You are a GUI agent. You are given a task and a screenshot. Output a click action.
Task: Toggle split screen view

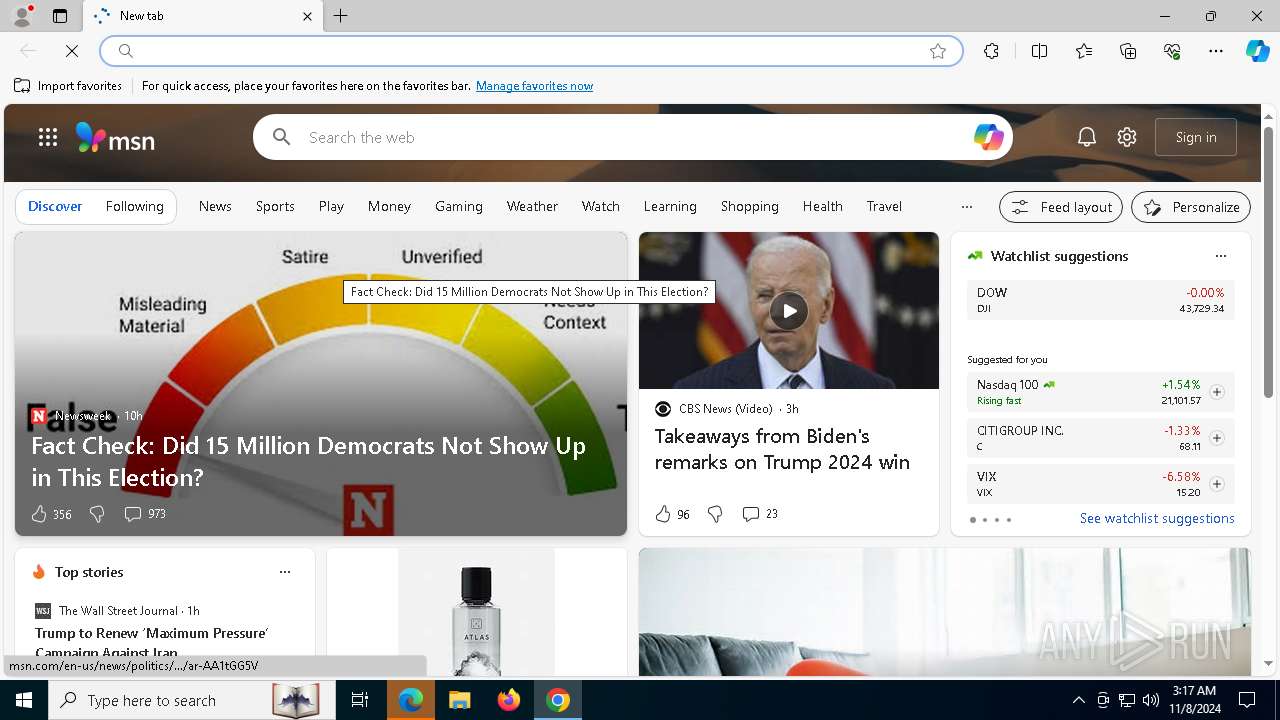(1039, 51)
